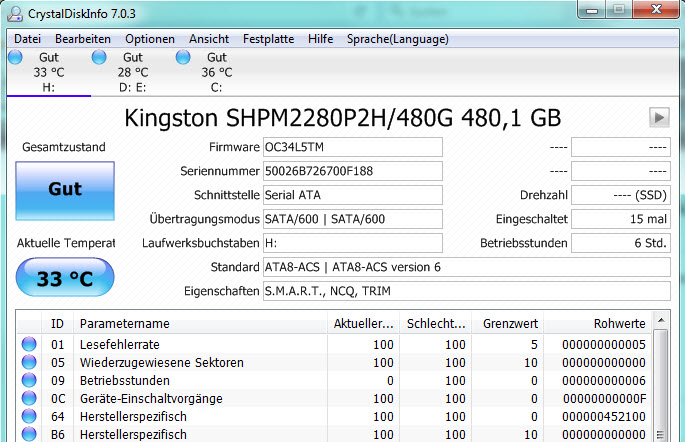The width and height of the screenshot is (685, 442).
Task: Click the Laufwerksbuchstaben field H:
Action: (353, 243)
